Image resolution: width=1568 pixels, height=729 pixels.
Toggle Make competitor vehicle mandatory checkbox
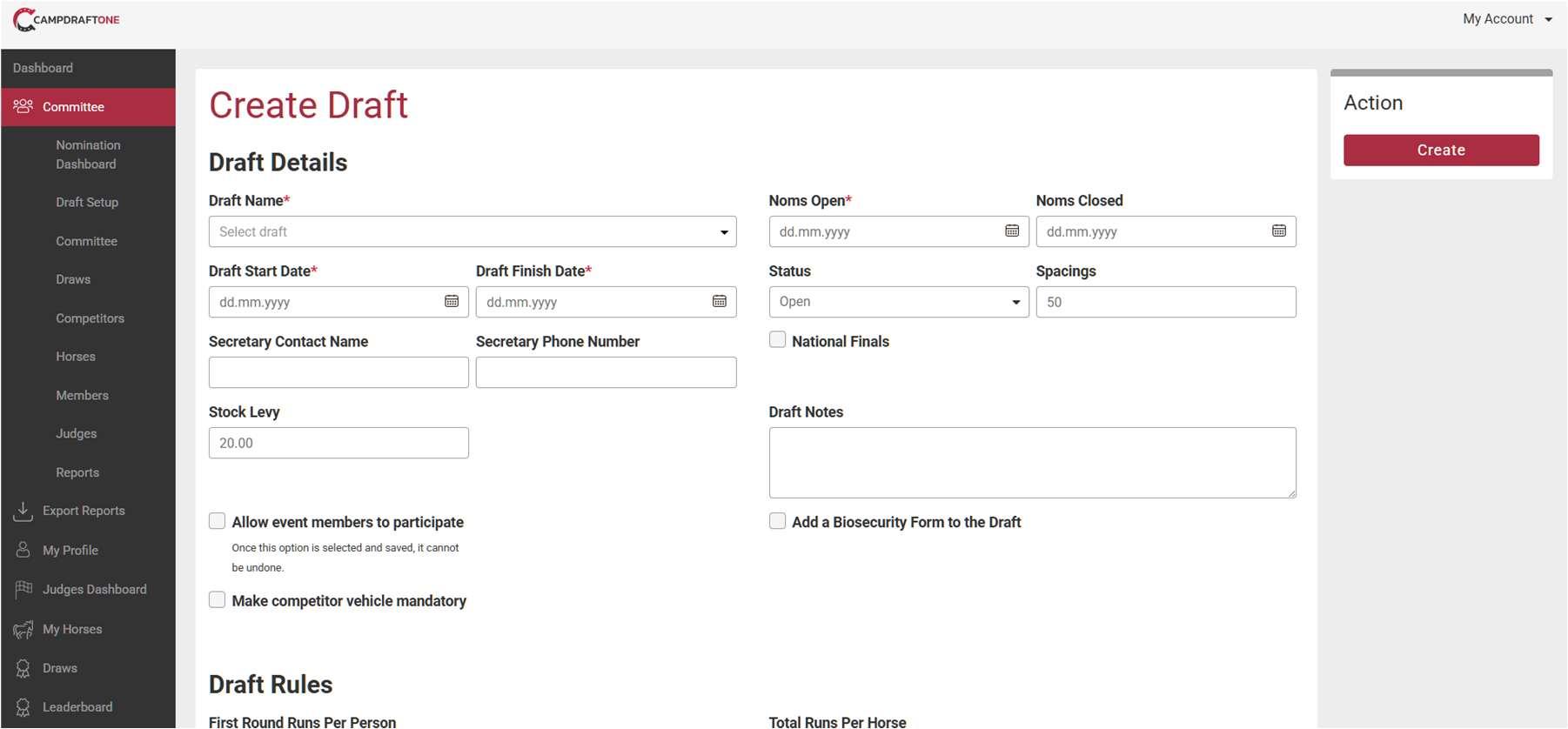(218, 600)
